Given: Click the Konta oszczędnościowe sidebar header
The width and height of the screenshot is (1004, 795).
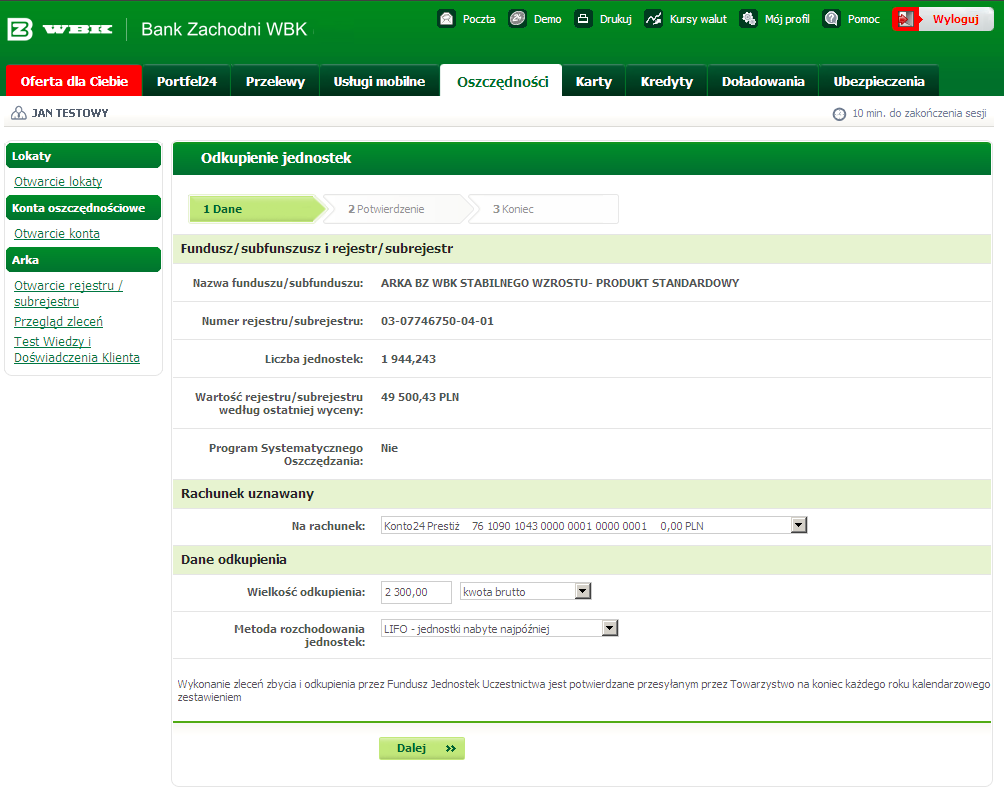Looking at the screenshot, I should [x=83, y=207].
